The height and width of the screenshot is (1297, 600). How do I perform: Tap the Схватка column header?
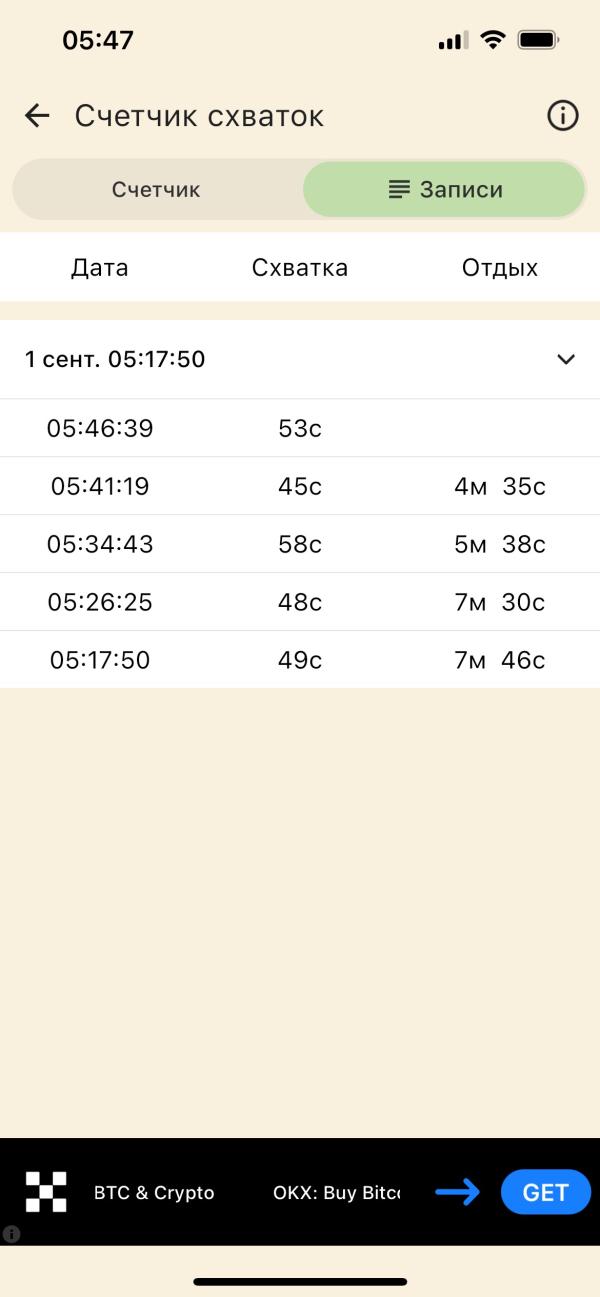[x=300, y=267]
